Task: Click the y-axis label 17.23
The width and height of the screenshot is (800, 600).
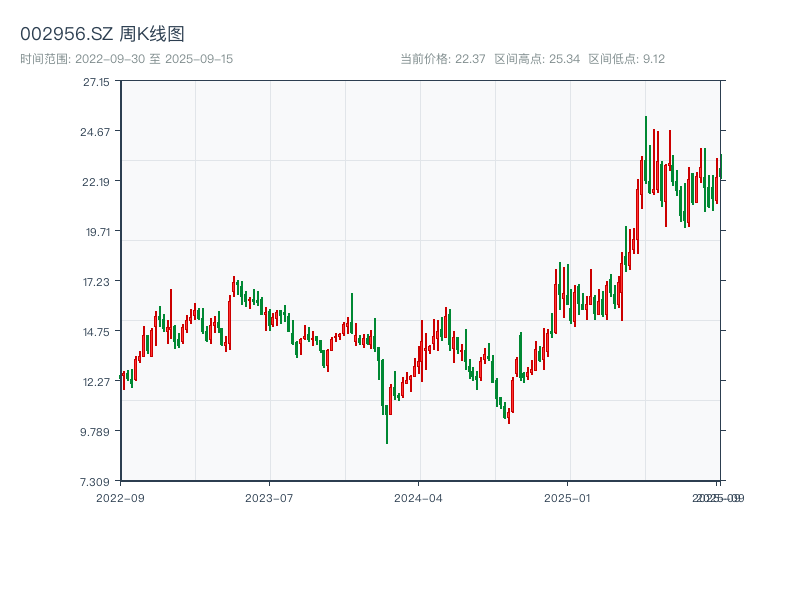Action: [96, 282]
